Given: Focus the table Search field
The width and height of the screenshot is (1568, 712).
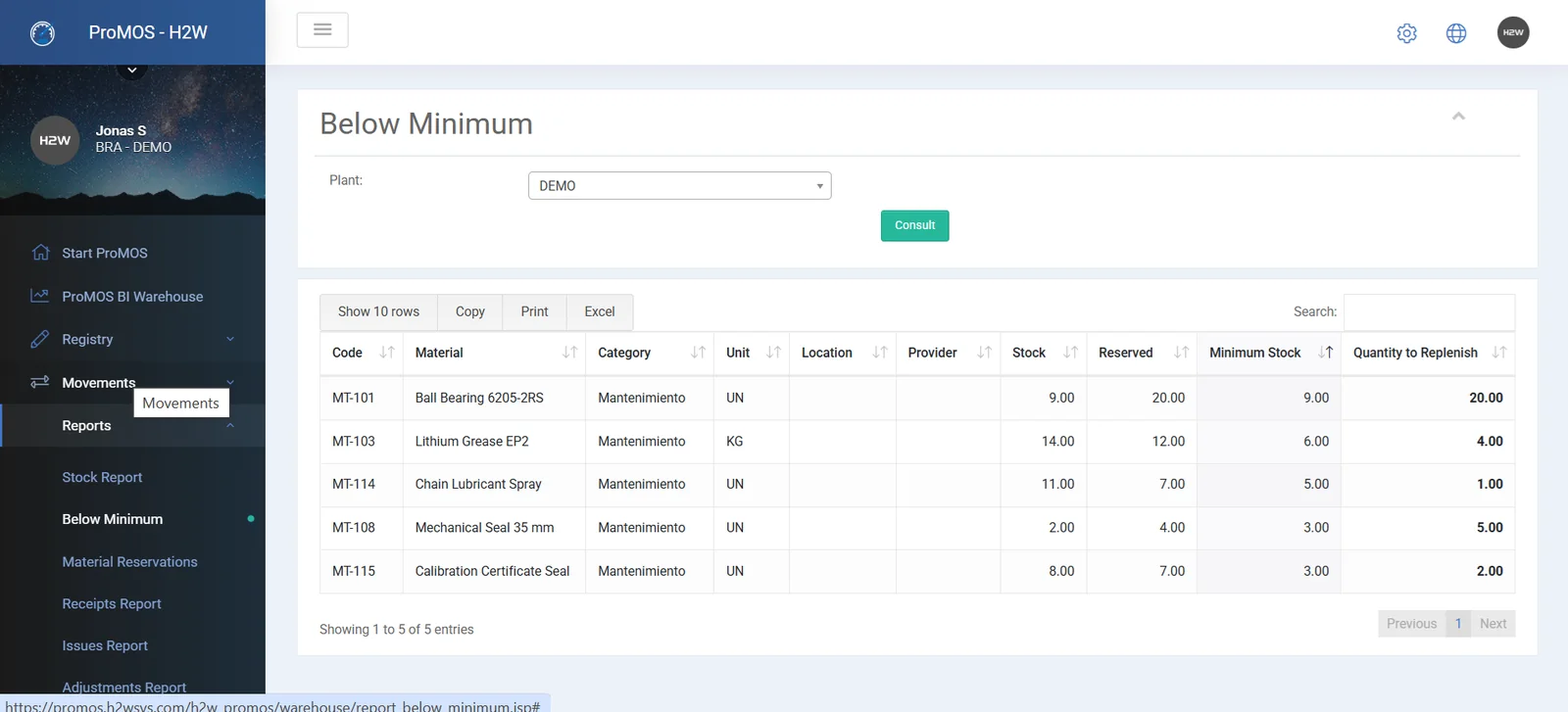Looking at the screenshot, I should click(1429, 312).
